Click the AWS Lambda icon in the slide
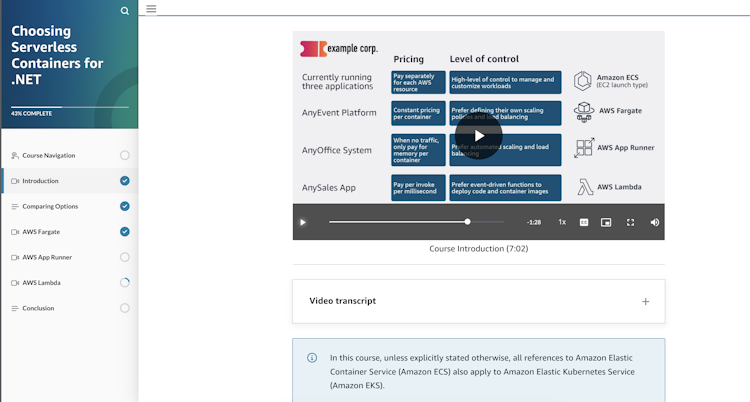 tap(585, 187)
